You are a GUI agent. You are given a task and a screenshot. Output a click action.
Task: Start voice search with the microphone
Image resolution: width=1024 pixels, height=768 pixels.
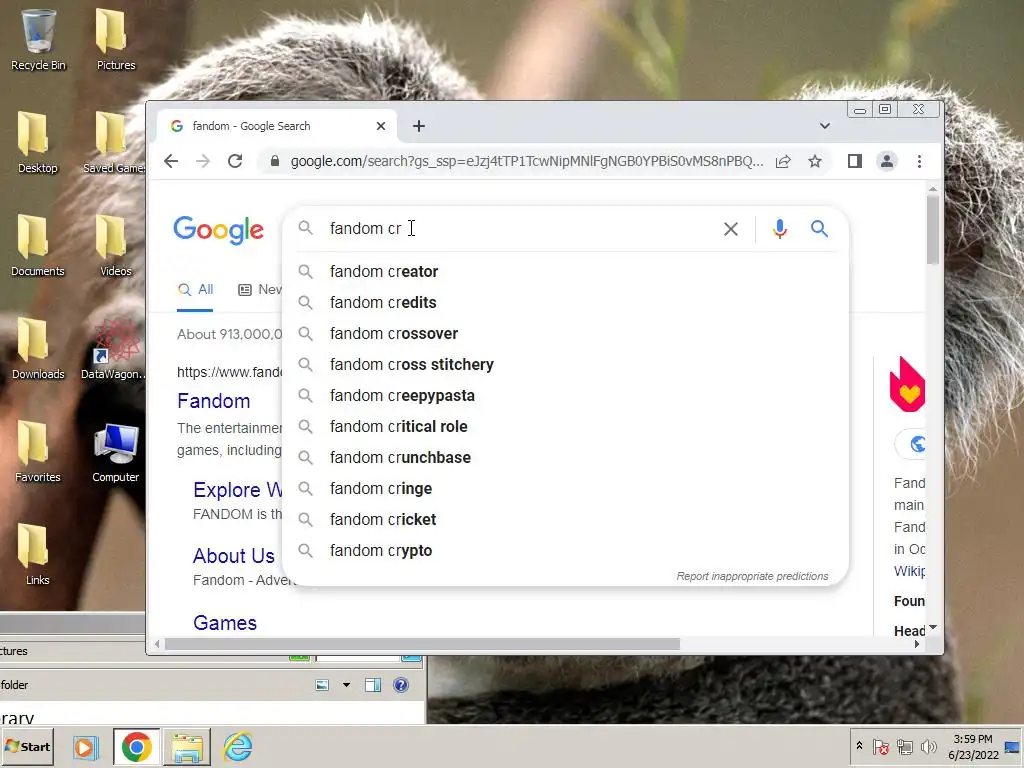point(780,229)
